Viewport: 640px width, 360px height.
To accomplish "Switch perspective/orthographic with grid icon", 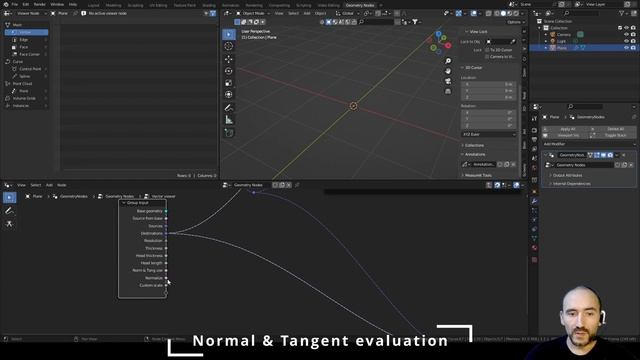I will click(x=448, y=91).
